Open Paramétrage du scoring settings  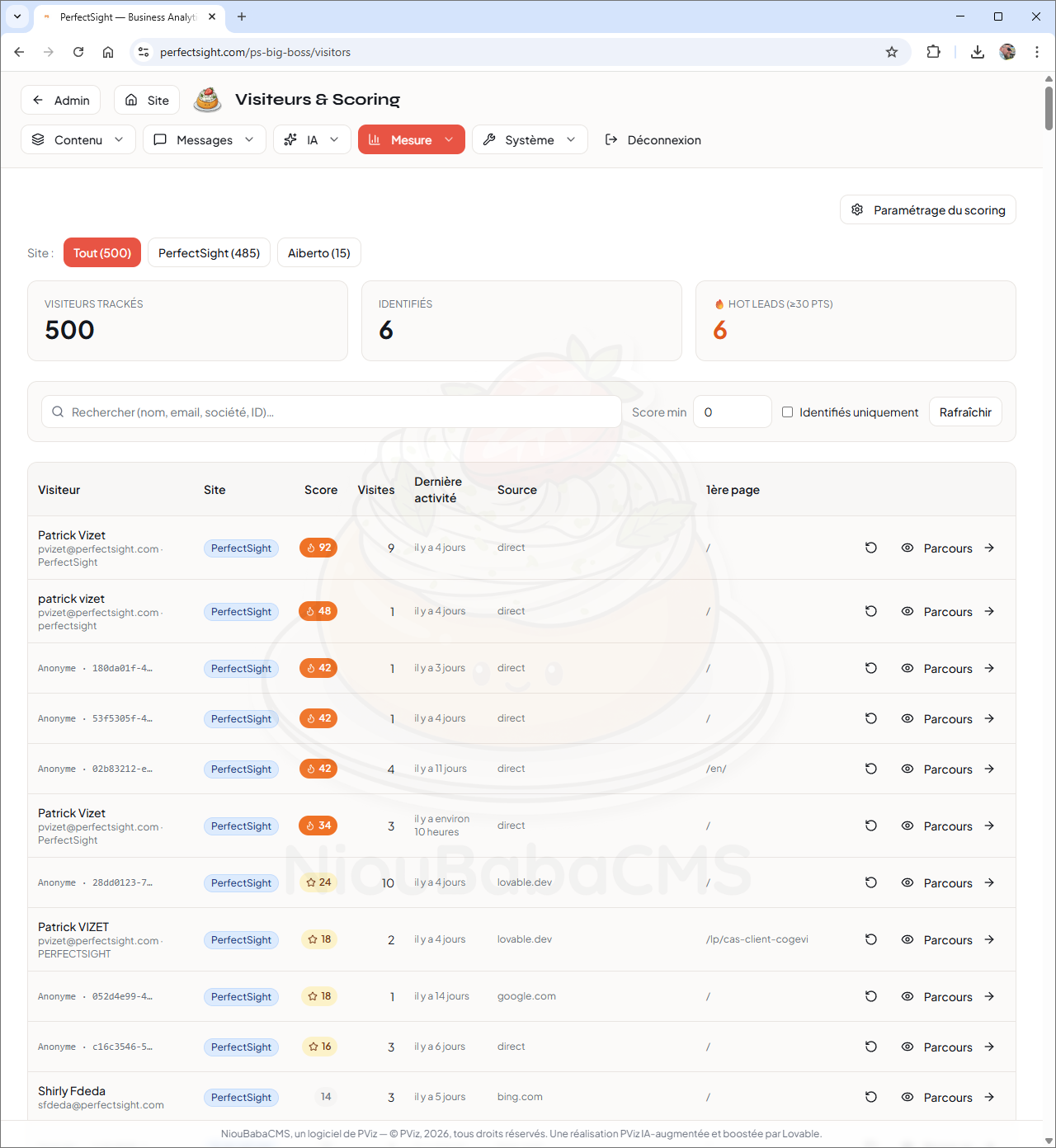pyautogui.click(x=928, y=209)
